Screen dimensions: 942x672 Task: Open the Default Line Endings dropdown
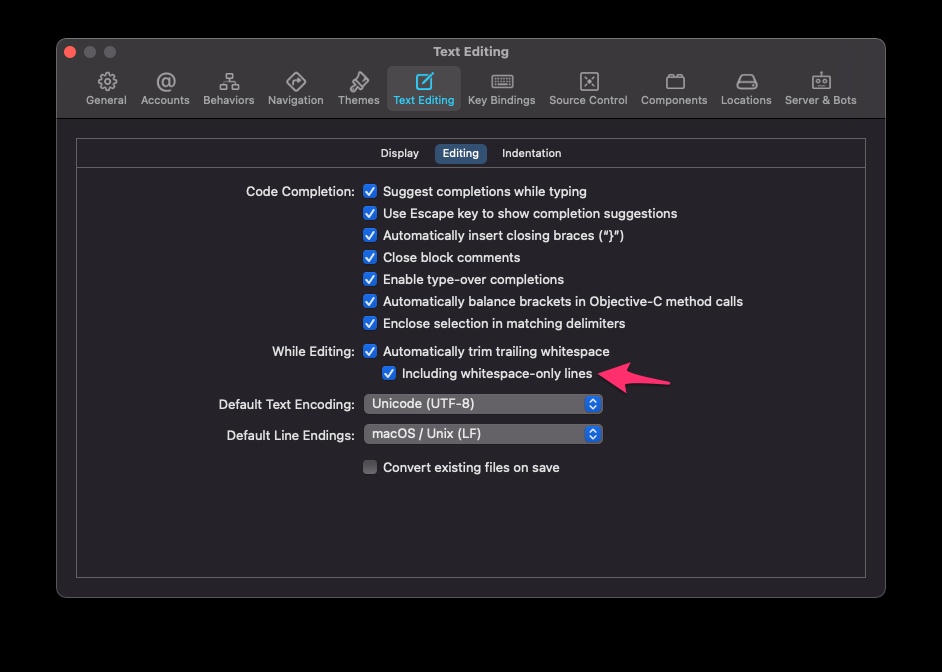click(483, 434)
